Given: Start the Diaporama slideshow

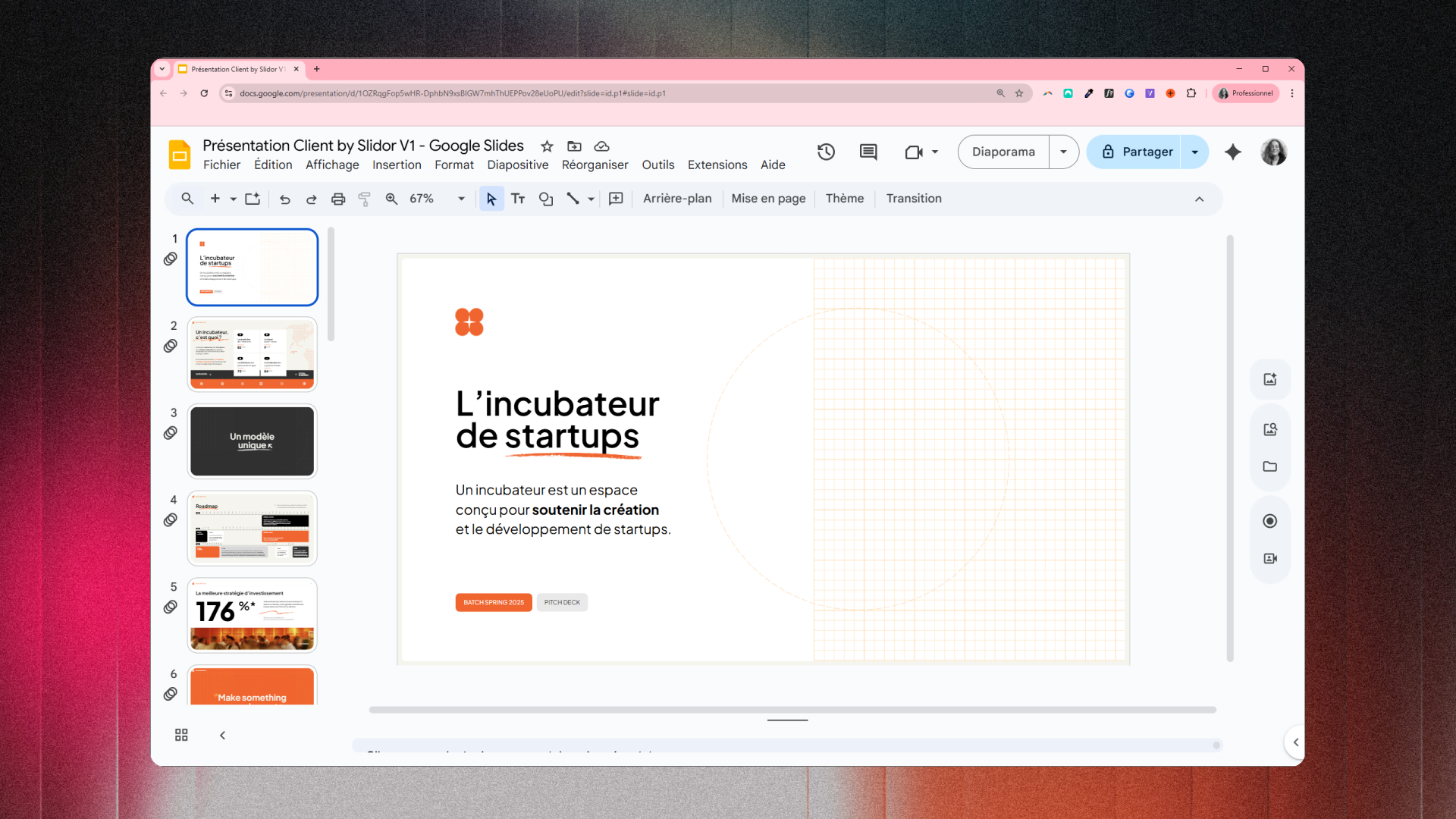Looking at the screenshot, I should (x=1003, y=152).
